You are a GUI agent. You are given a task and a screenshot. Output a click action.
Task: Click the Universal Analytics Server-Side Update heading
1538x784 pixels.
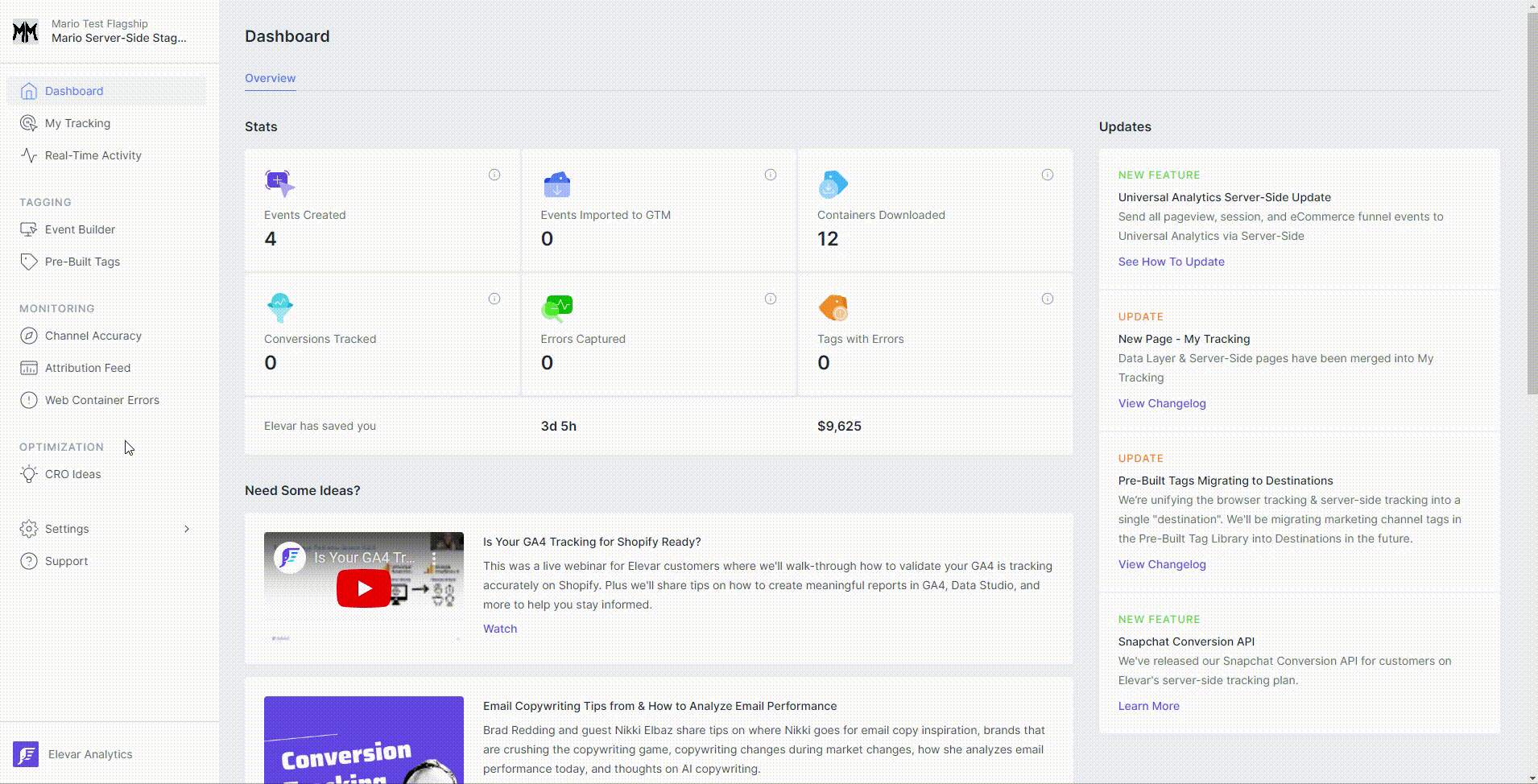pyautogui.click(x=1224, y=197)
